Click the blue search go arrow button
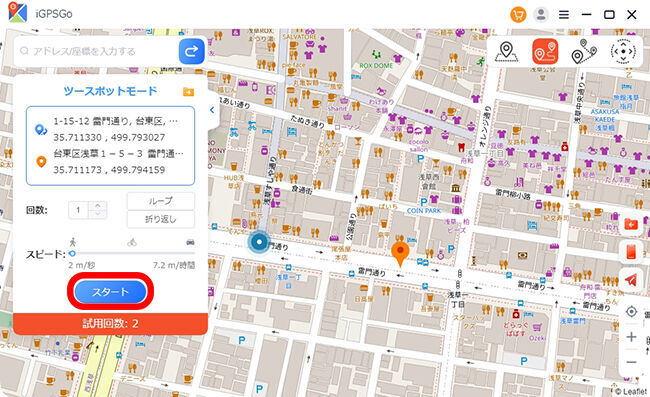The image size is (650, 397). point(192,51)
